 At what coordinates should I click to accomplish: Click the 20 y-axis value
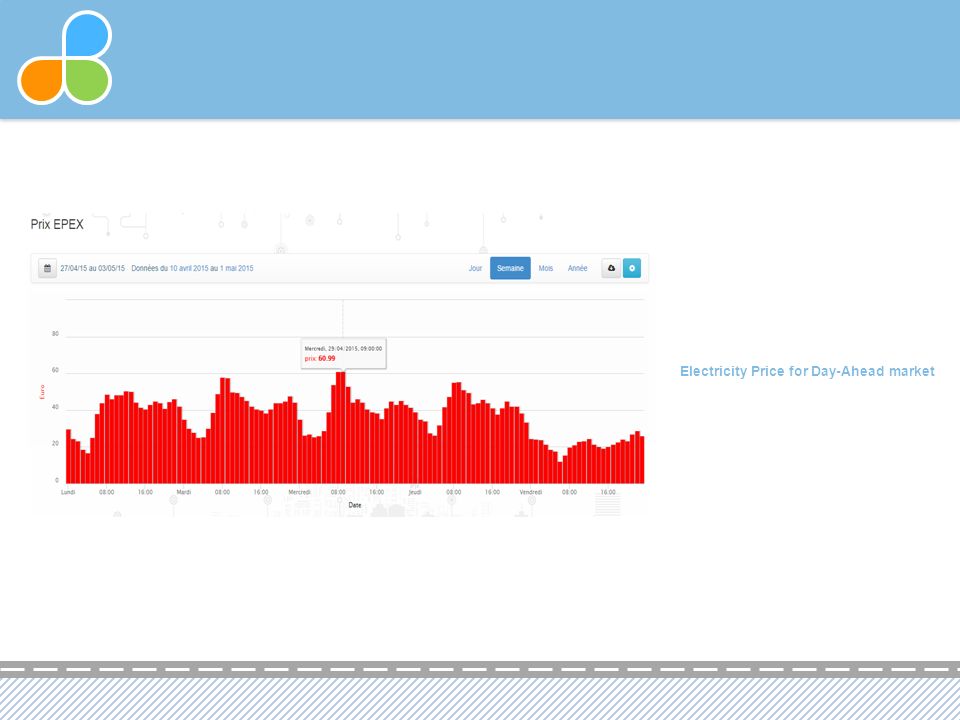pos(55,443)
